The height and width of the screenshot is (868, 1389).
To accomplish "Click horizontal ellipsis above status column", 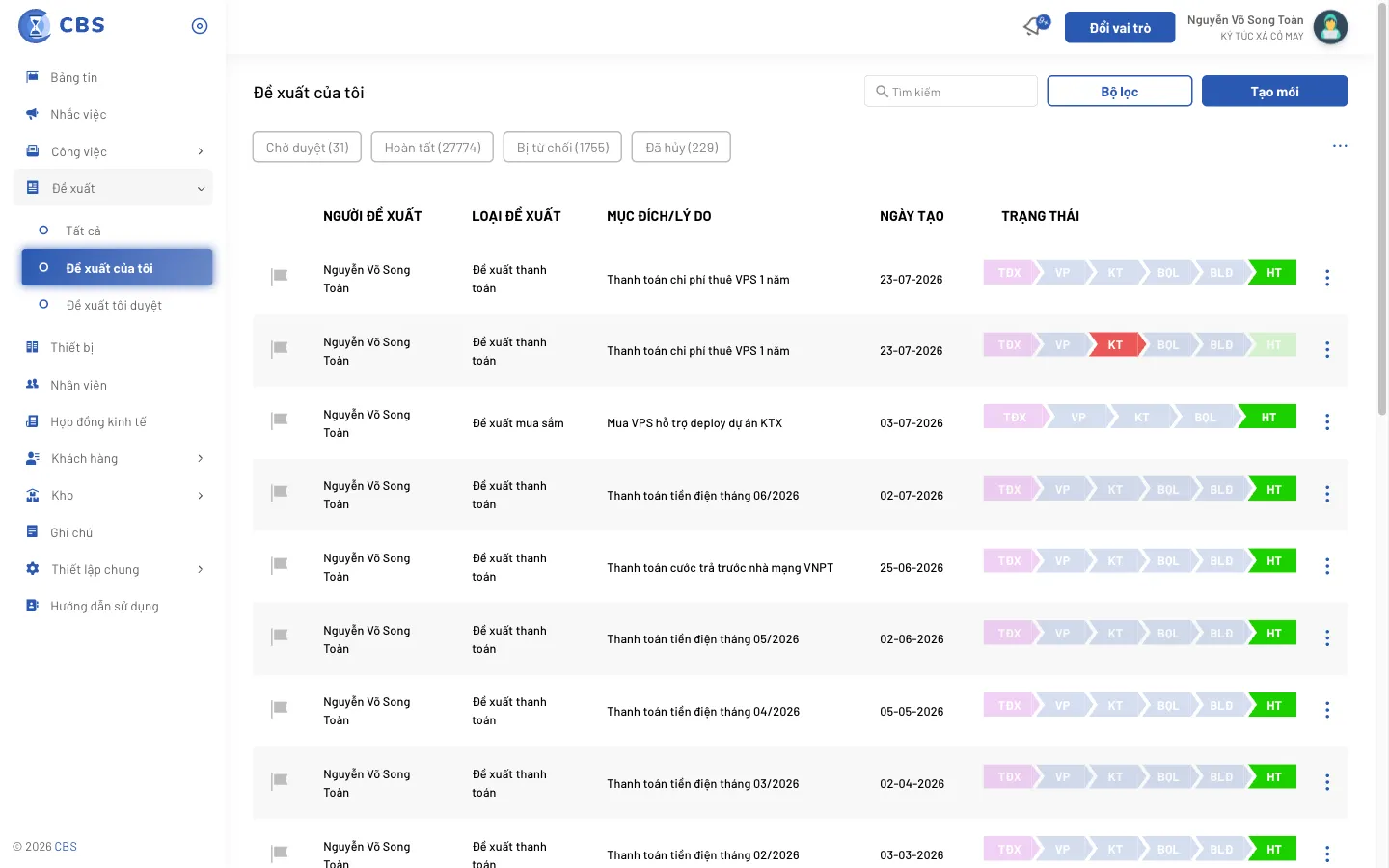I will click(1340, 146).
